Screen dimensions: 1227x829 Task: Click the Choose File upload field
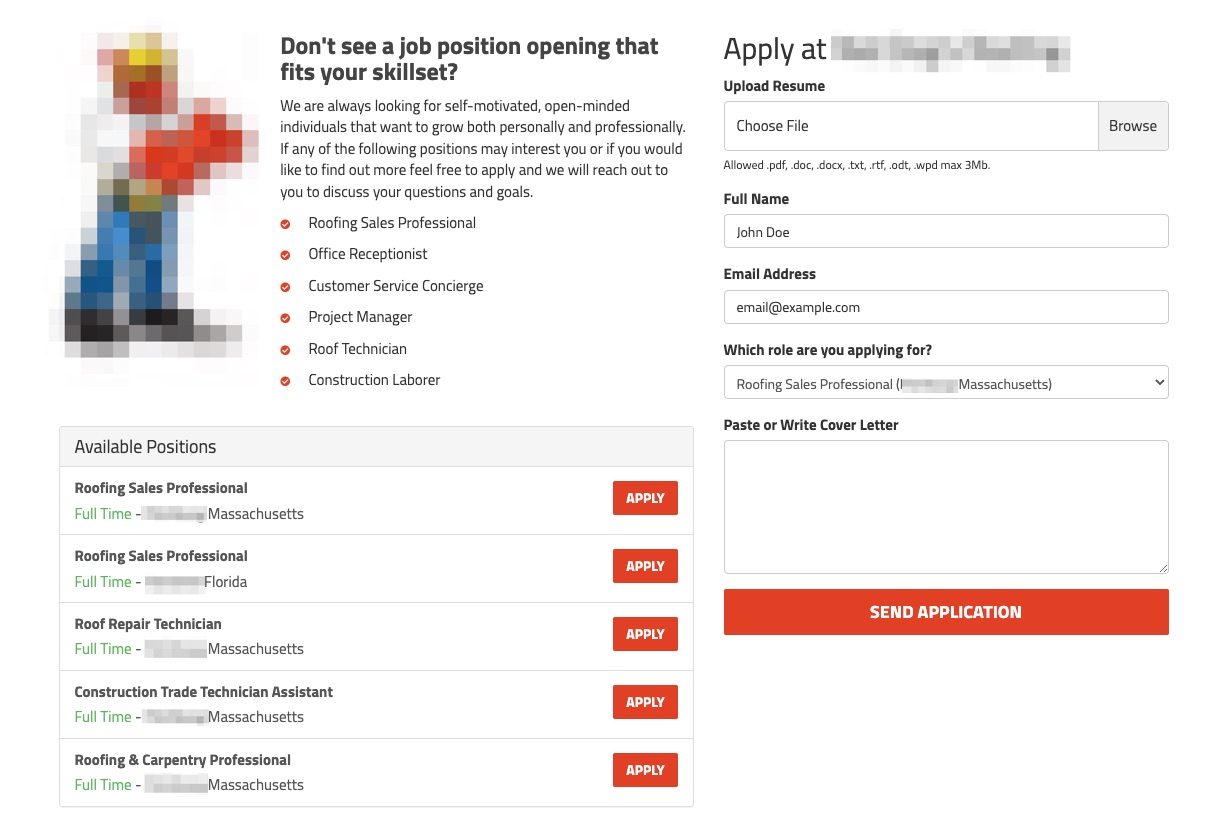(x=910, y=126)
